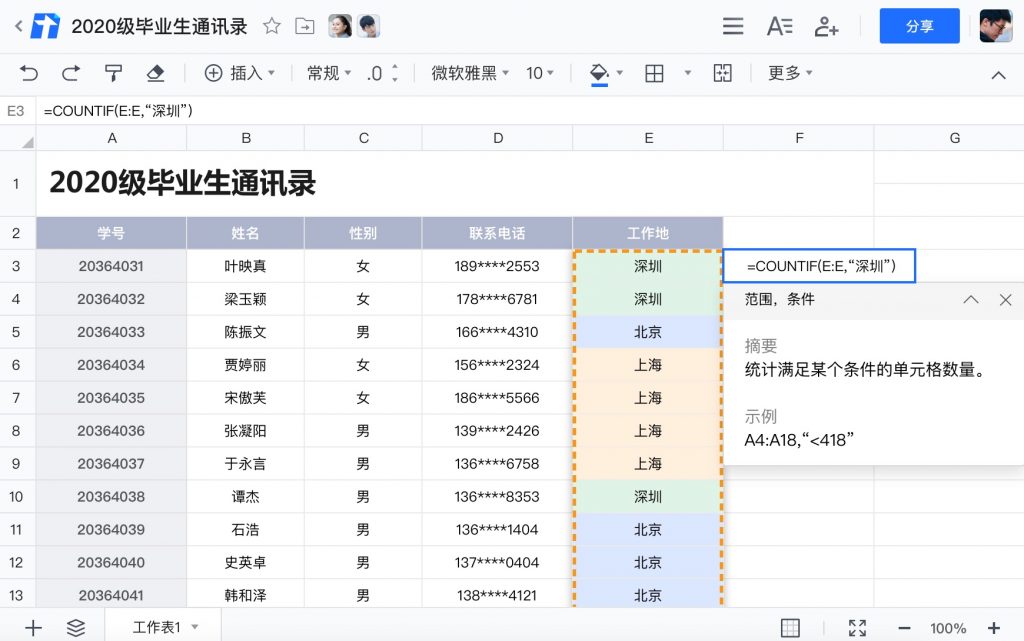Click the eraser clear-format icon
Viewport: 1024px width, 641px height.
click(x=155, y=73)
